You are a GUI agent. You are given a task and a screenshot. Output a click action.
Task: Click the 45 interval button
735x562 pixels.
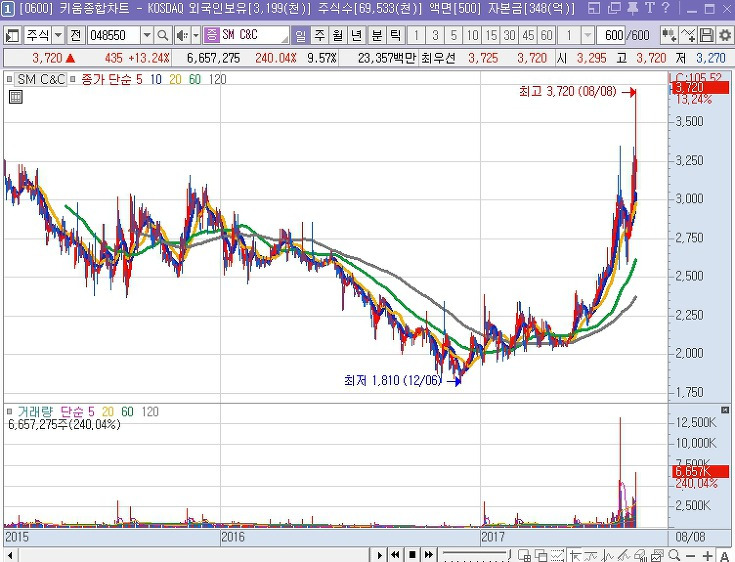click(528, 35)
